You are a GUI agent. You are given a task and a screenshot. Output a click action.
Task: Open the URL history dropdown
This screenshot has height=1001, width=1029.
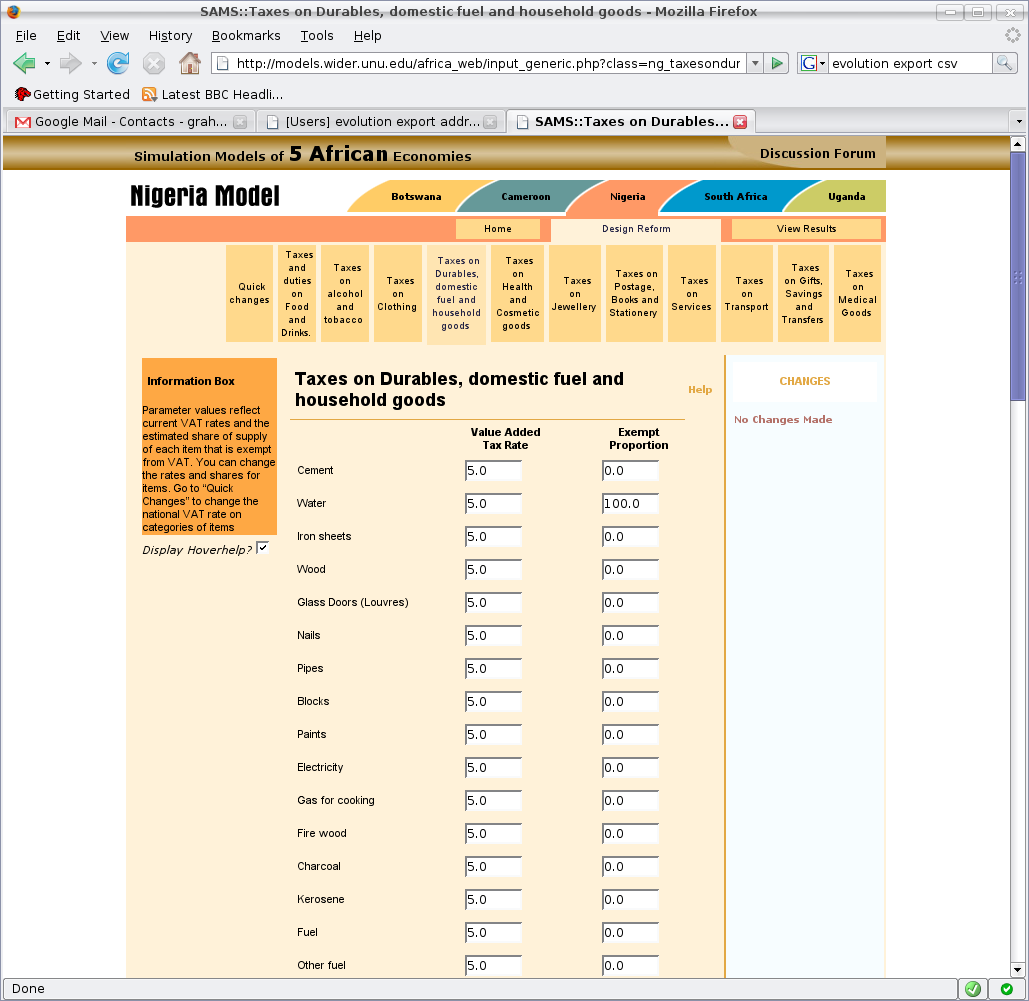(x=754, y=64)
